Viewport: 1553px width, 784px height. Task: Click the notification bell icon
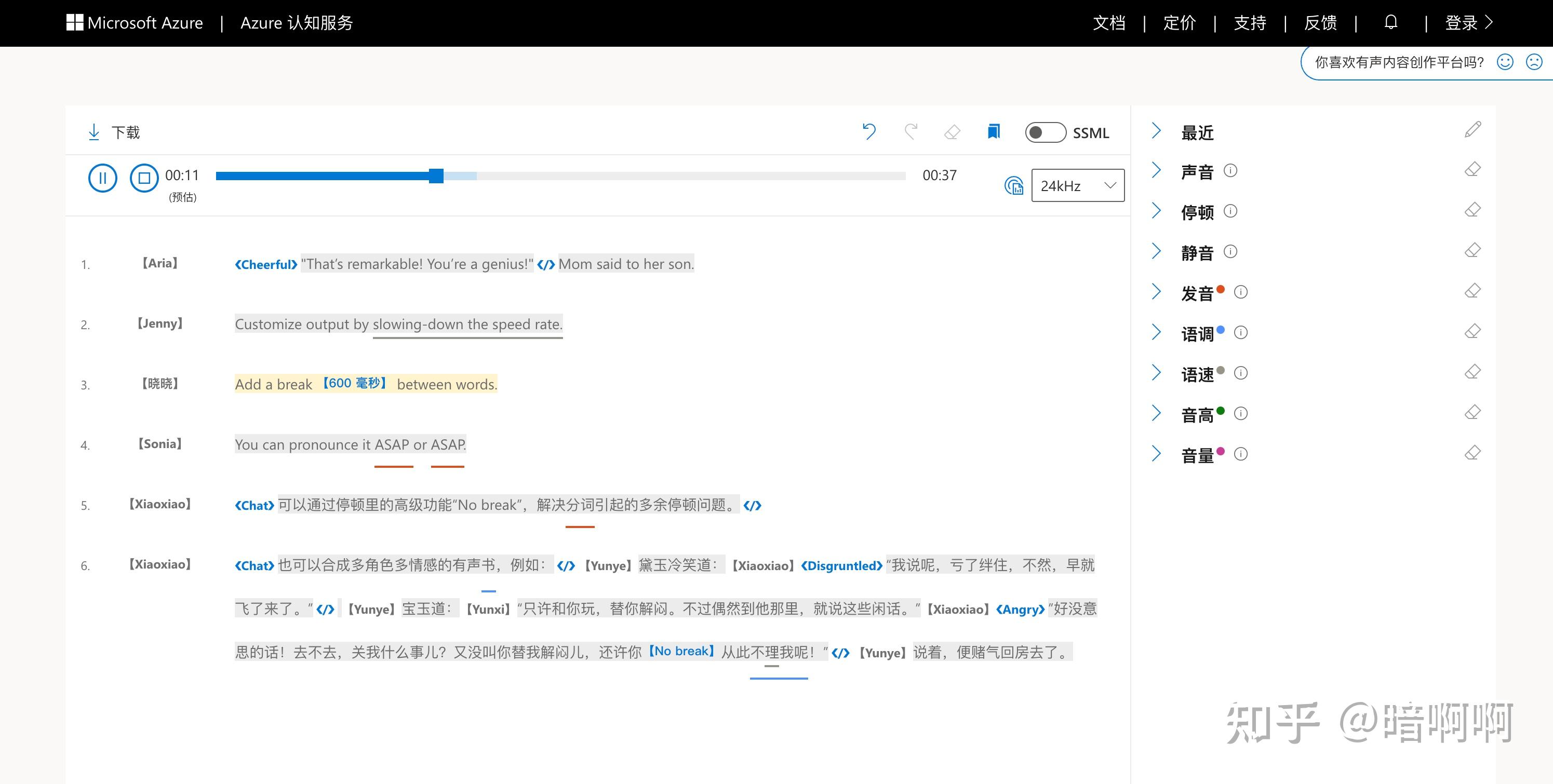click(1390, 22)
